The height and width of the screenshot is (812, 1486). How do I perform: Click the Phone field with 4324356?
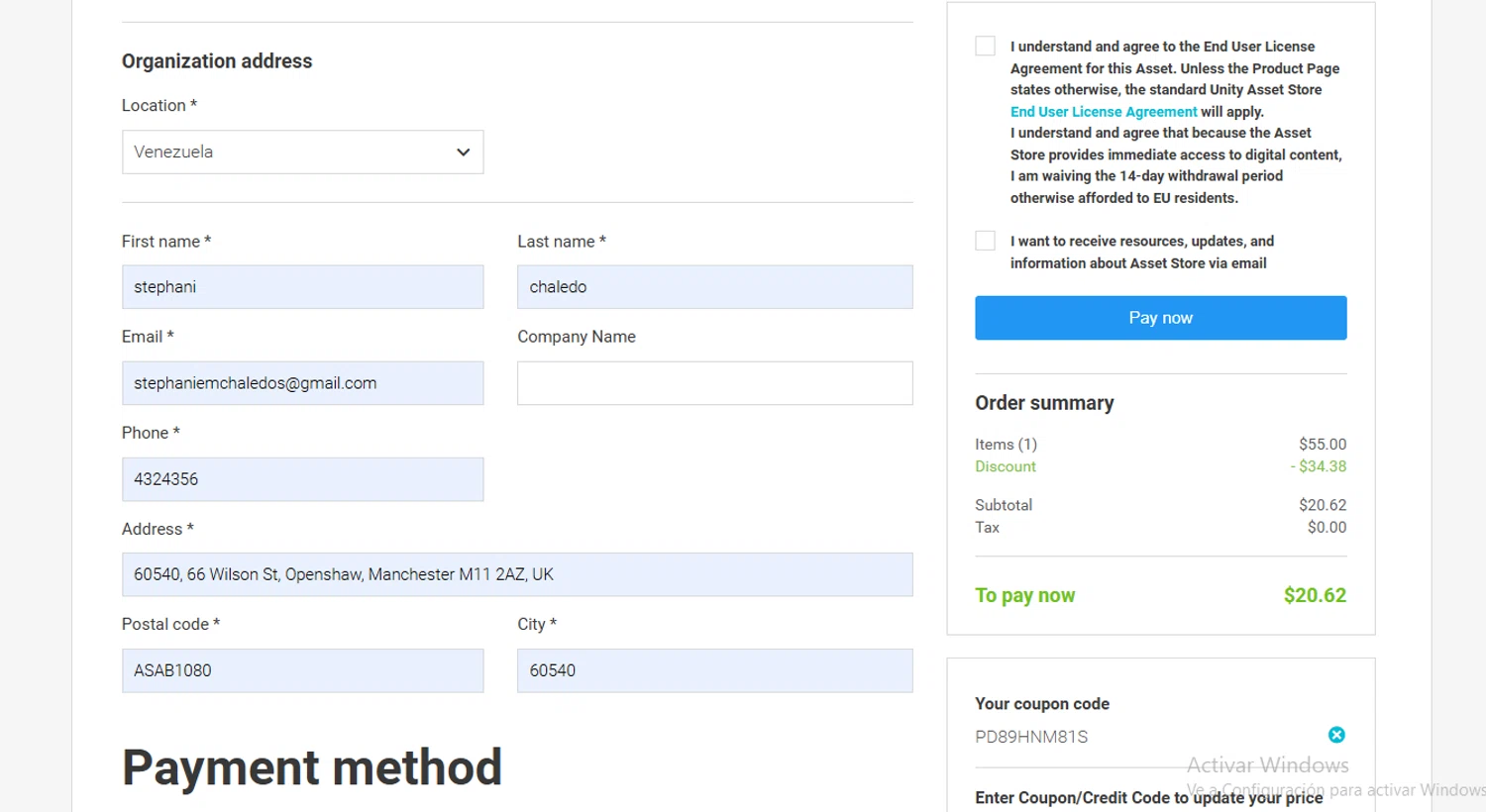302,478
